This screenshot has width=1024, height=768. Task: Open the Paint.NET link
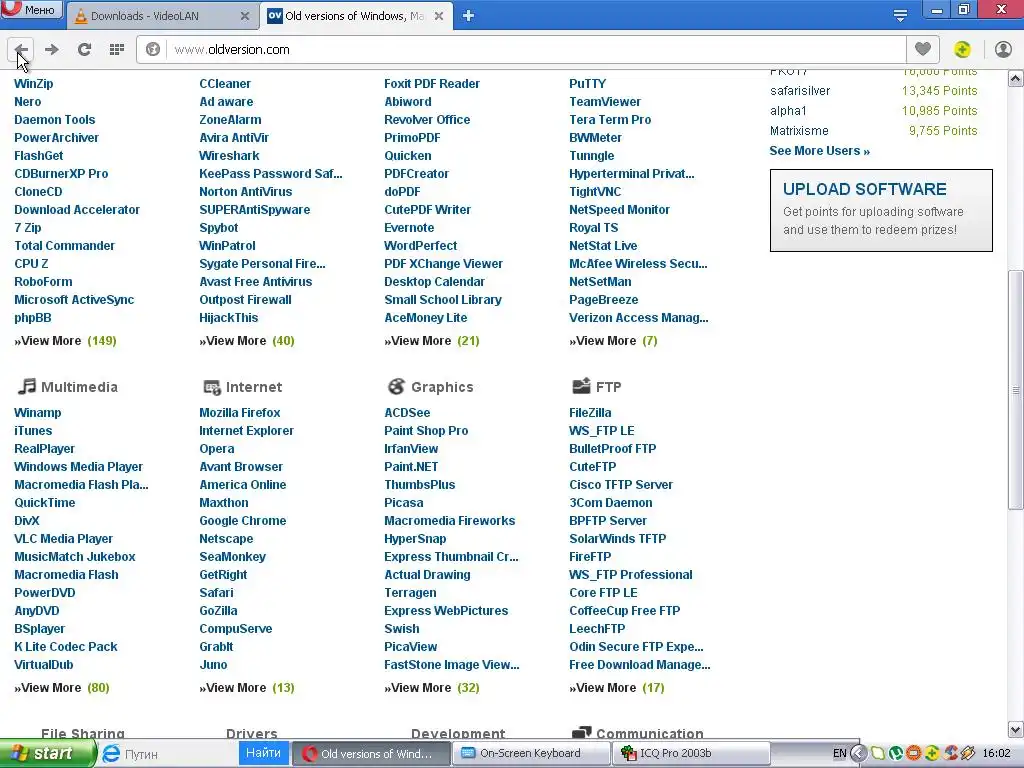click(x=411, y=467)
